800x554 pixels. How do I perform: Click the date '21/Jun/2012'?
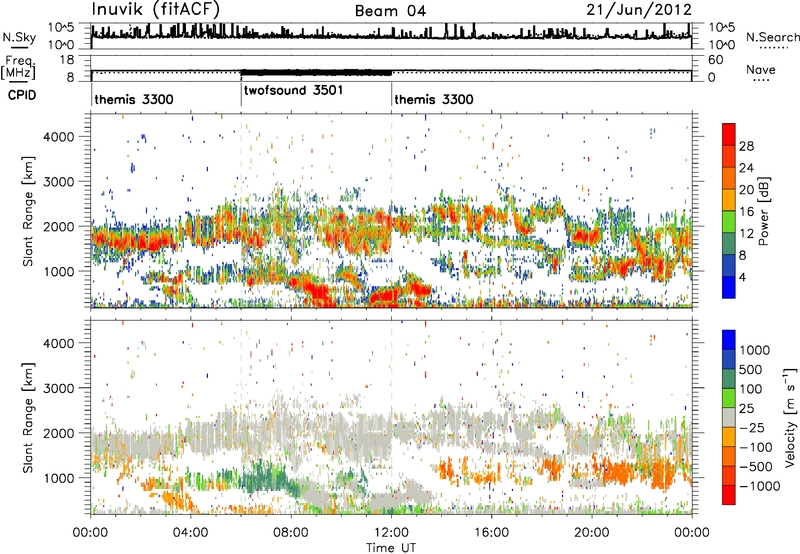pyautogui.click(x=639, y=10)
